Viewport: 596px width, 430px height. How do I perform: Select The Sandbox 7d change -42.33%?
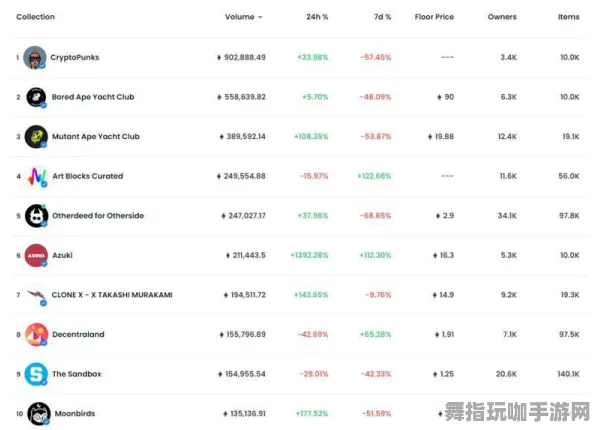click(x=376, y=374)
